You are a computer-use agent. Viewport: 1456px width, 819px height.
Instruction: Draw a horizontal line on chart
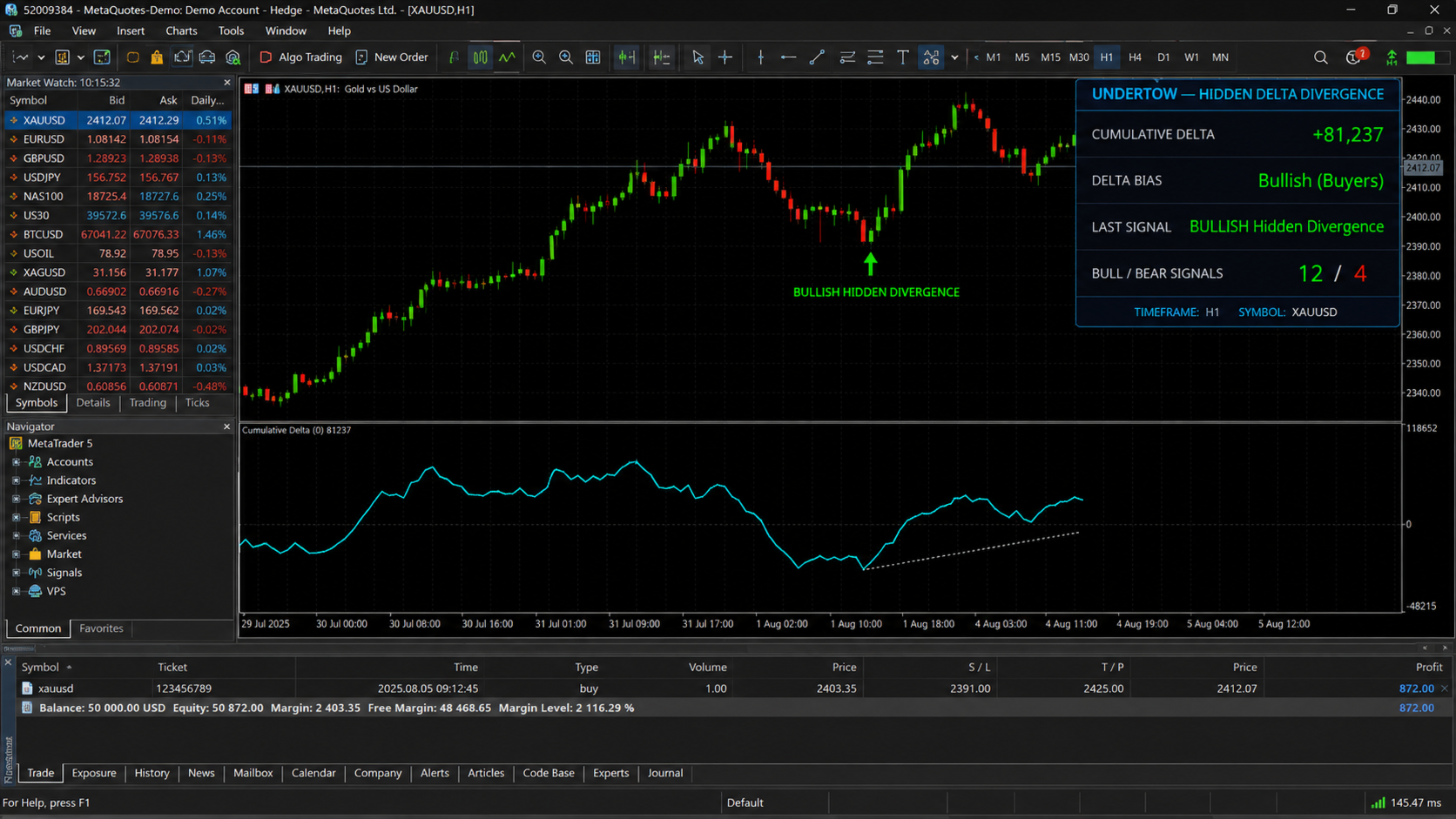click(x=788, y=57)
